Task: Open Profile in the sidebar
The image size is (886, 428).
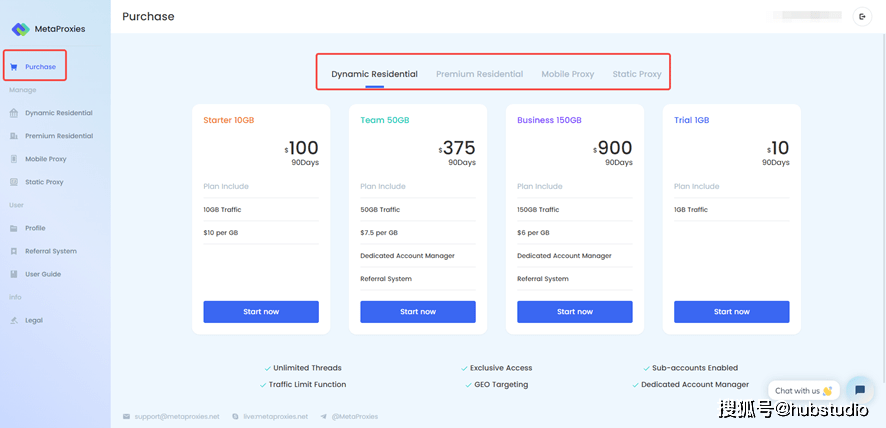Action: [x=35, y=228]
